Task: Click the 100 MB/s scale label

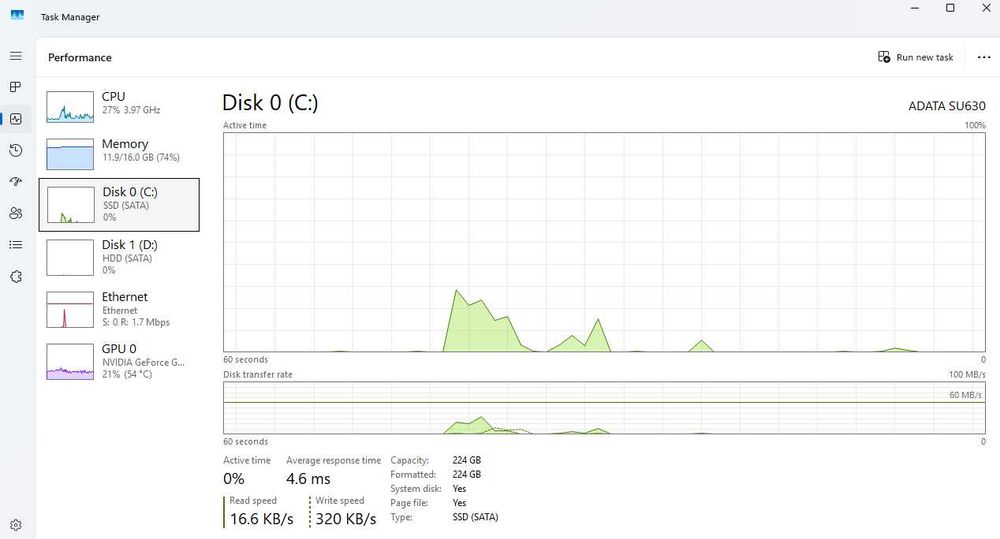Action: coord(967,374)
